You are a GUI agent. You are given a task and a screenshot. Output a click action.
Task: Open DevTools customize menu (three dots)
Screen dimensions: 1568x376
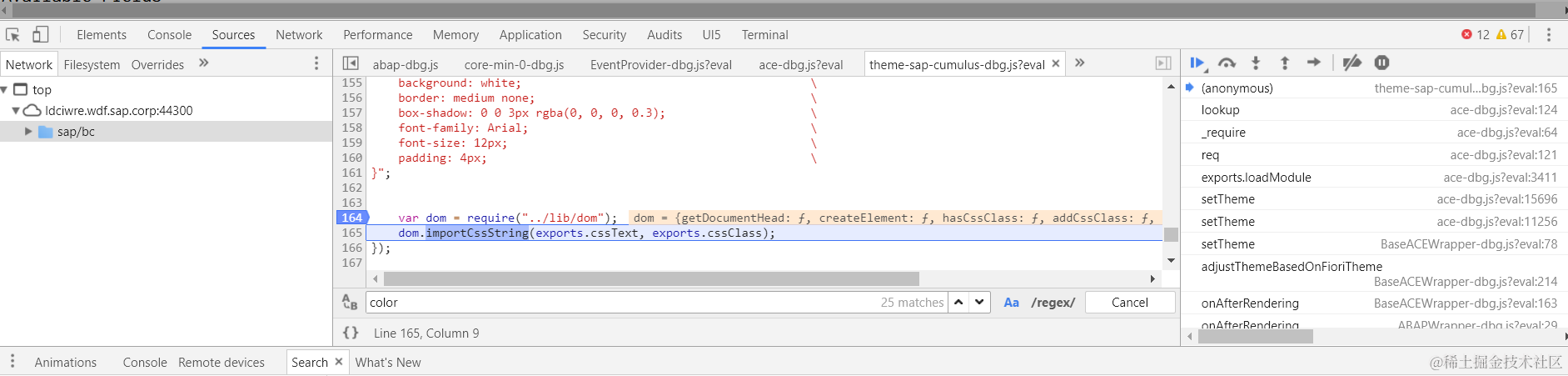pyautogui.click(x=1549, y=34)
